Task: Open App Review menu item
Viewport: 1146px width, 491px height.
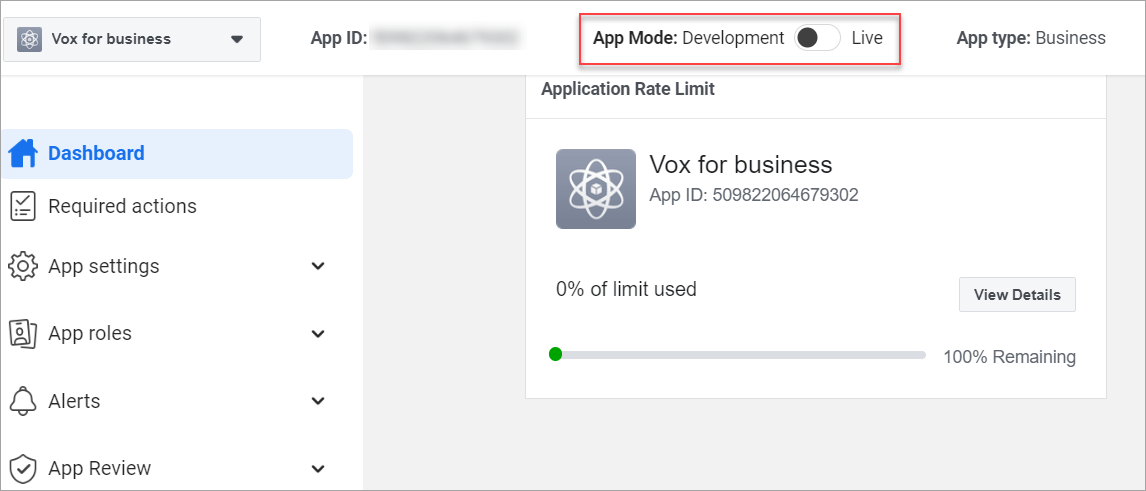Action: click(99, 468)
